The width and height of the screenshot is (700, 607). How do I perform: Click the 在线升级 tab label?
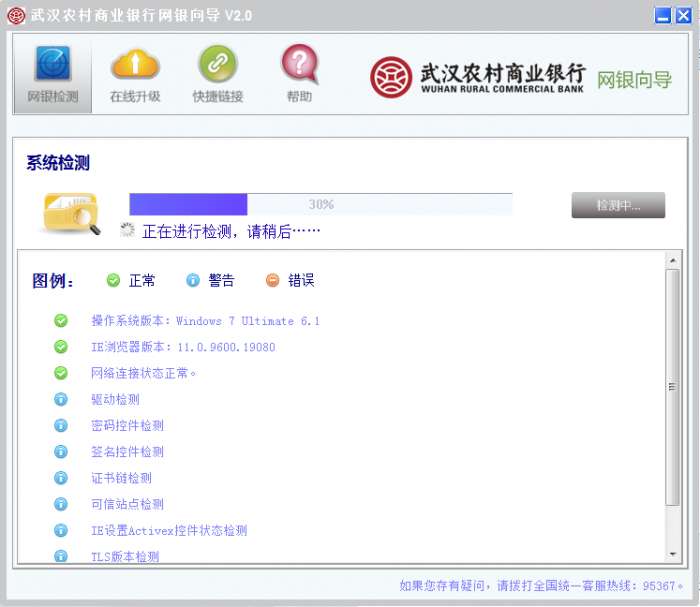pyautogui.click(x=135, y=96)
